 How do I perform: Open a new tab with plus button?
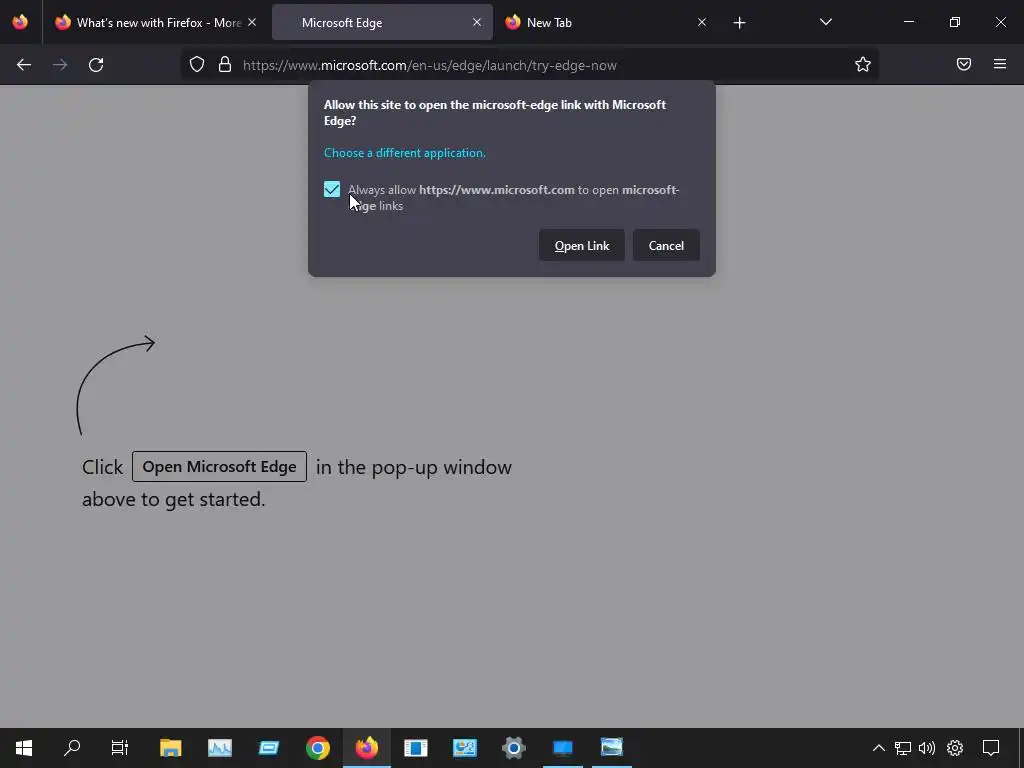pyautogui.click(x=739, y=23)
